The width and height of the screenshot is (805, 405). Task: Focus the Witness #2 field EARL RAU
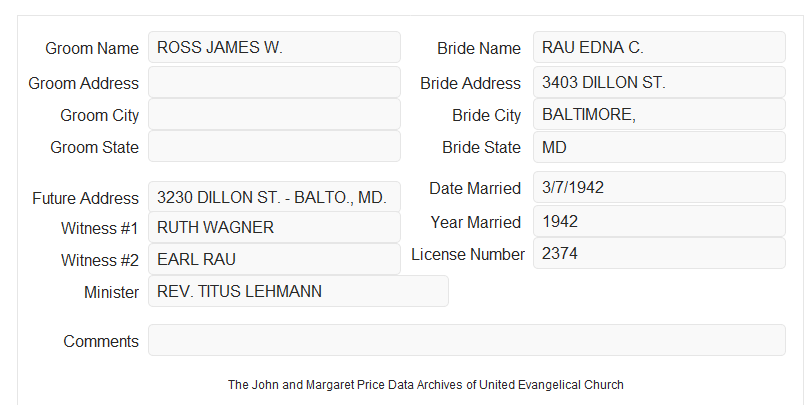(274, 259)
